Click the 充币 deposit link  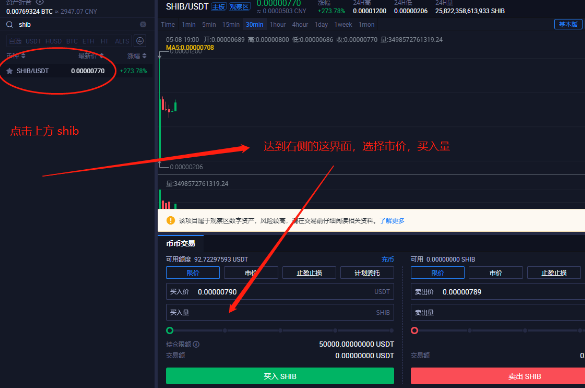tap(388, 259)
